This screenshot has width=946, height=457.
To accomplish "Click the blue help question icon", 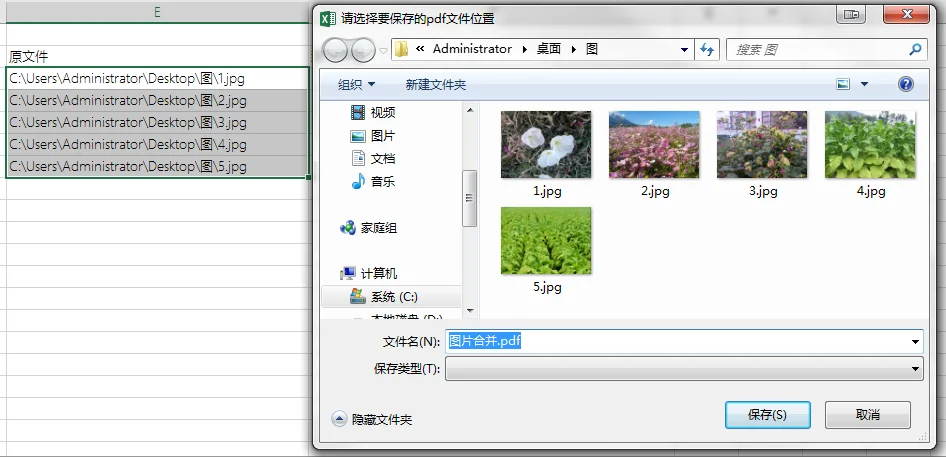I will click(x=905, y=84).
